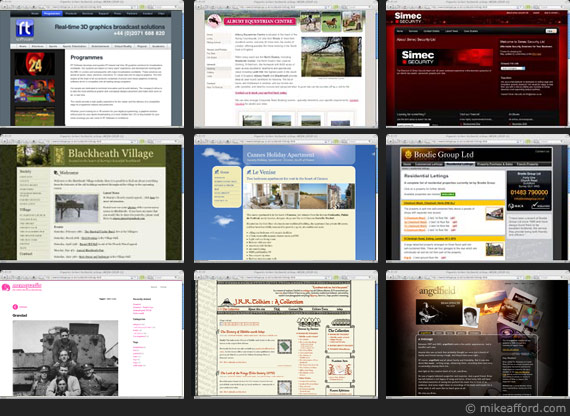Open 'Contact Me' in Tolkien nav bar
Image resolution: width=570 pixels, height=416 pixels.
click(296, 309)
